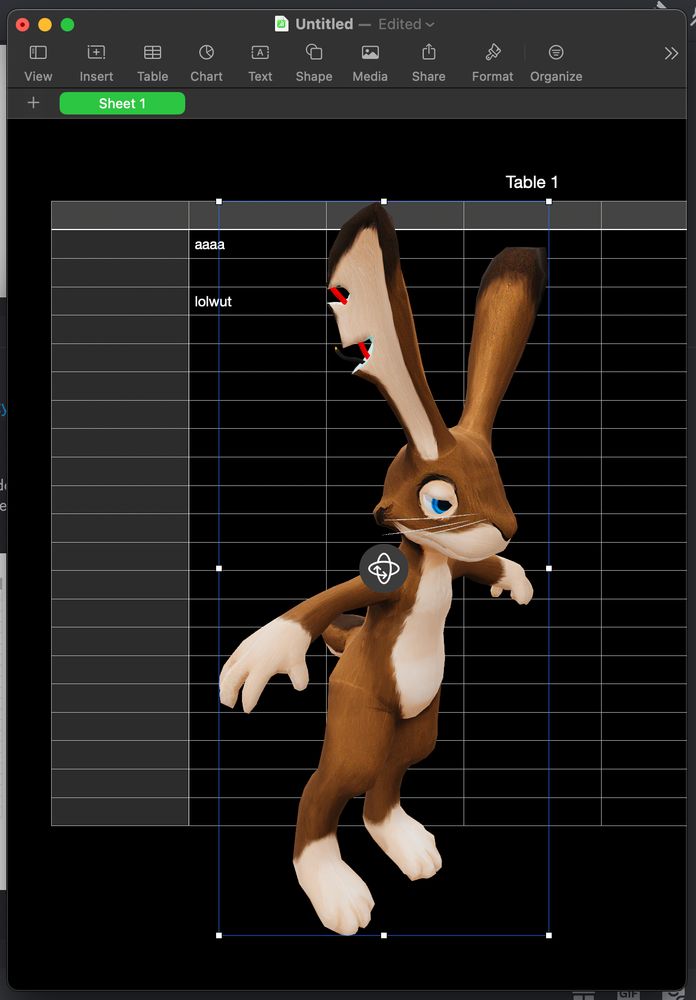Click the top-left selection handle of 3D object
The width and height of the screenshot is (696, 1000).
[219, 202]
